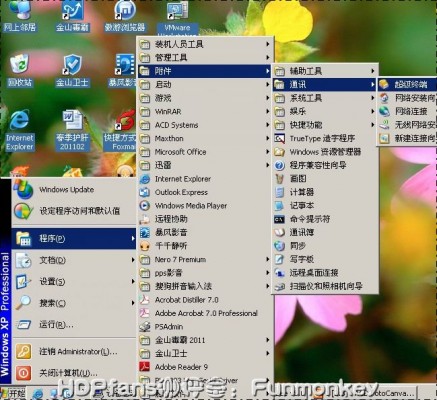437x400 pixels.
Task: Expand WinRAR submenu arrow
Action: 267,111
